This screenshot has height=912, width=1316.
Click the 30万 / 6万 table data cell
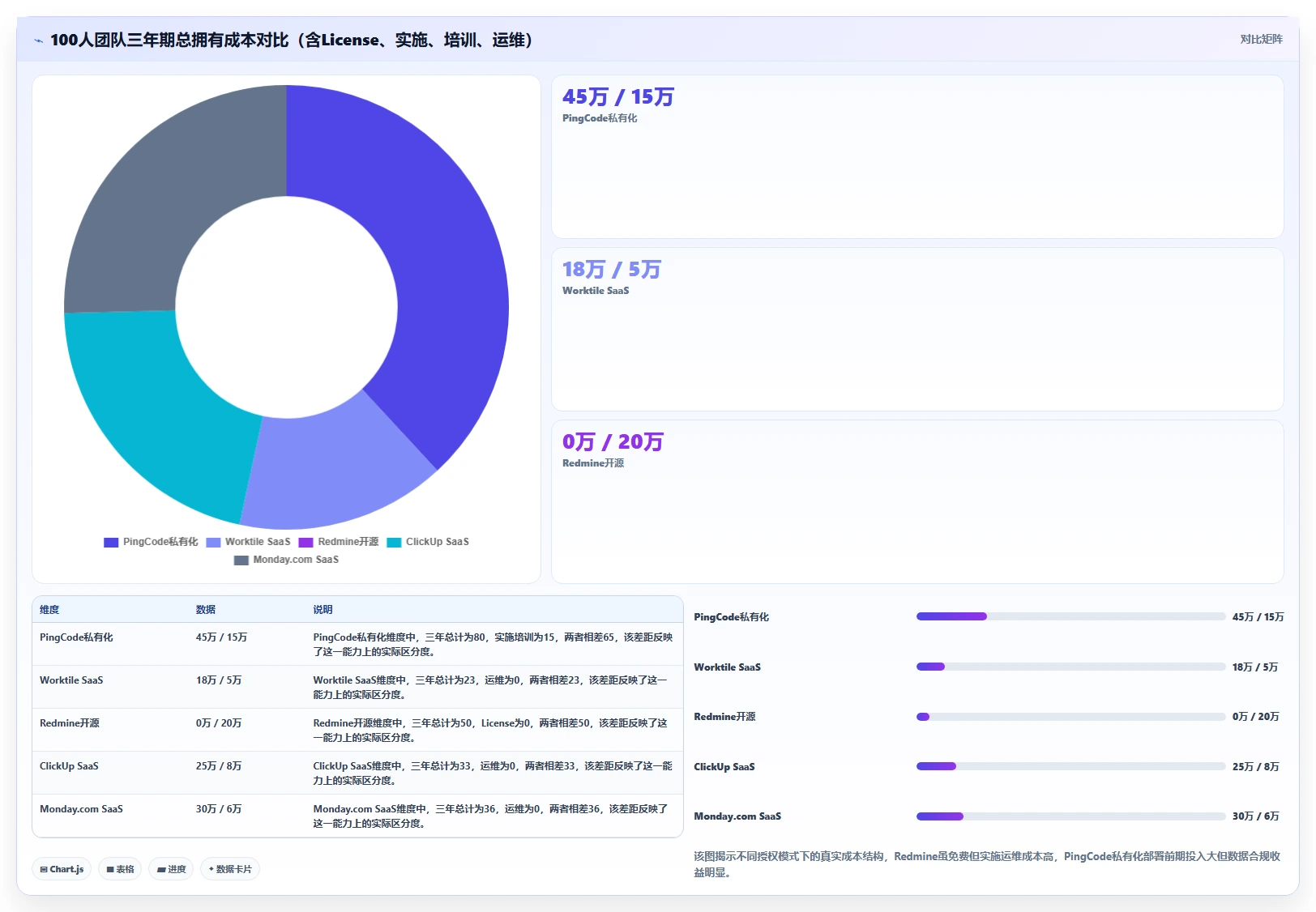[x=219, y=809]
